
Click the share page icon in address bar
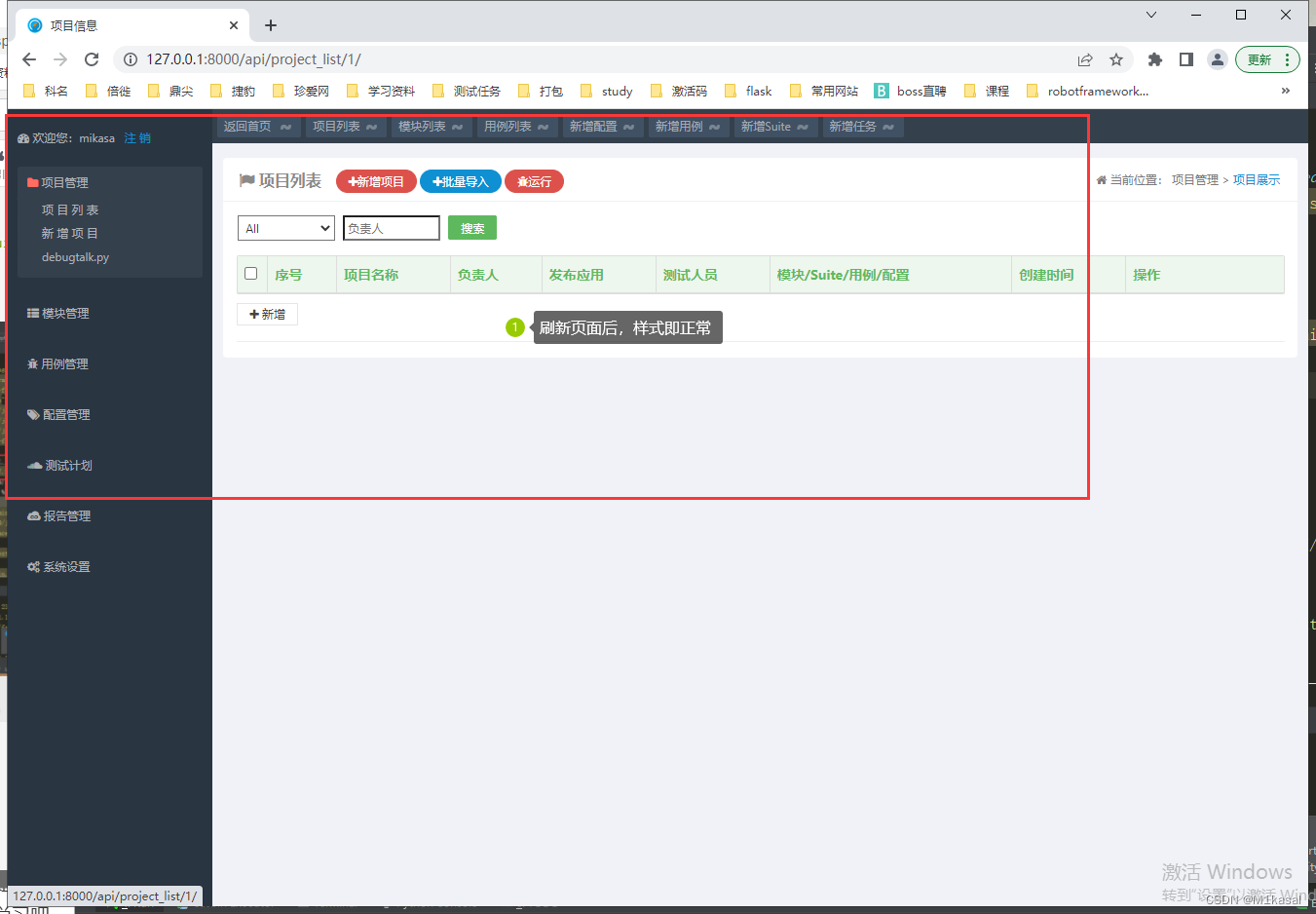[x=1085, y=59]
